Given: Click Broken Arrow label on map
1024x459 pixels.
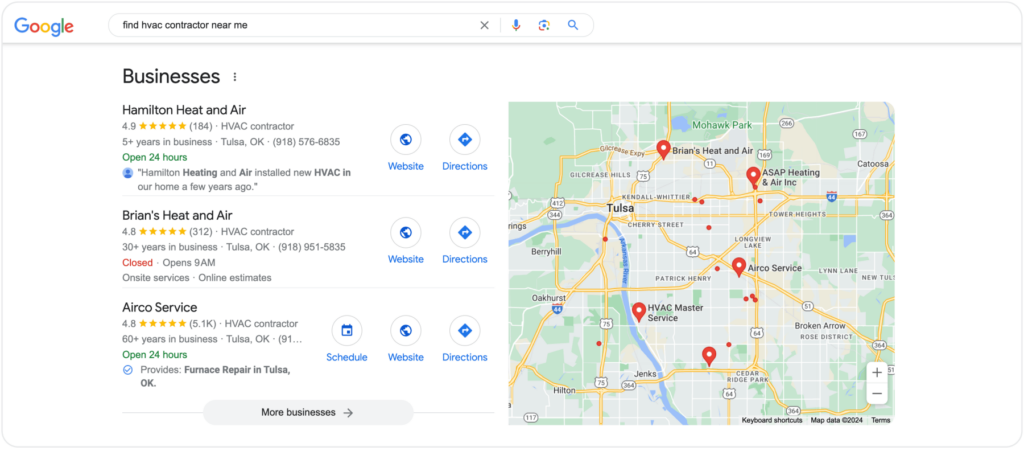Looking at the screenshot, I should coord(820,326).
